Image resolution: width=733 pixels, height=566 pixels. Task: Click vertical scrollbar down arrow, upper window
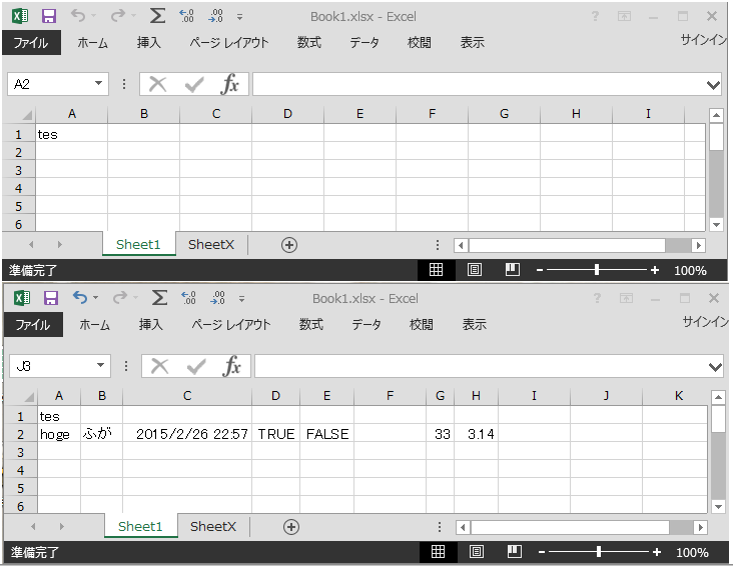[716, 225]
